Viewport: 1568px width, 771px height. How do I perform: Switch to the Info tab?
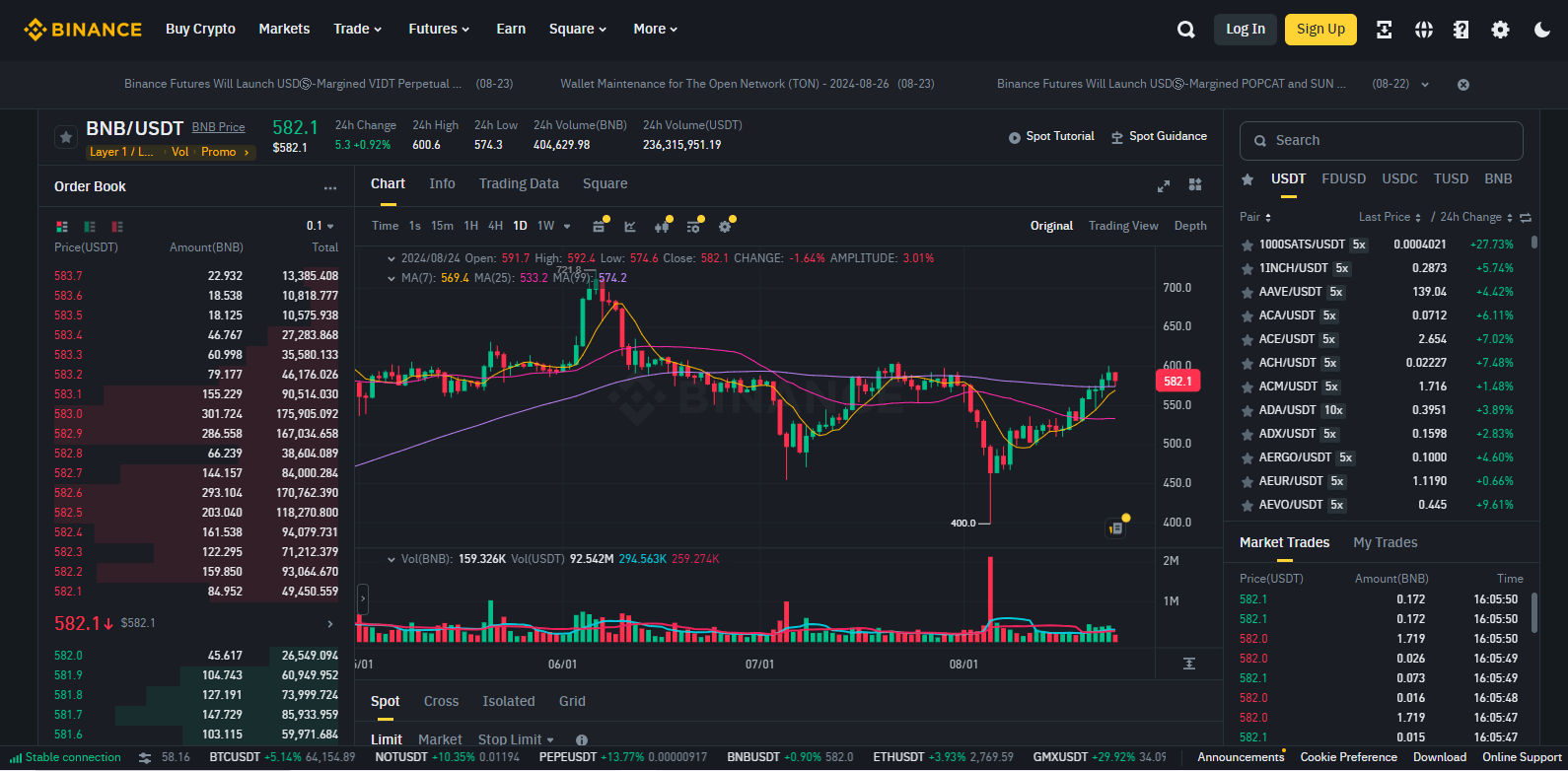(x=442, y=184)
